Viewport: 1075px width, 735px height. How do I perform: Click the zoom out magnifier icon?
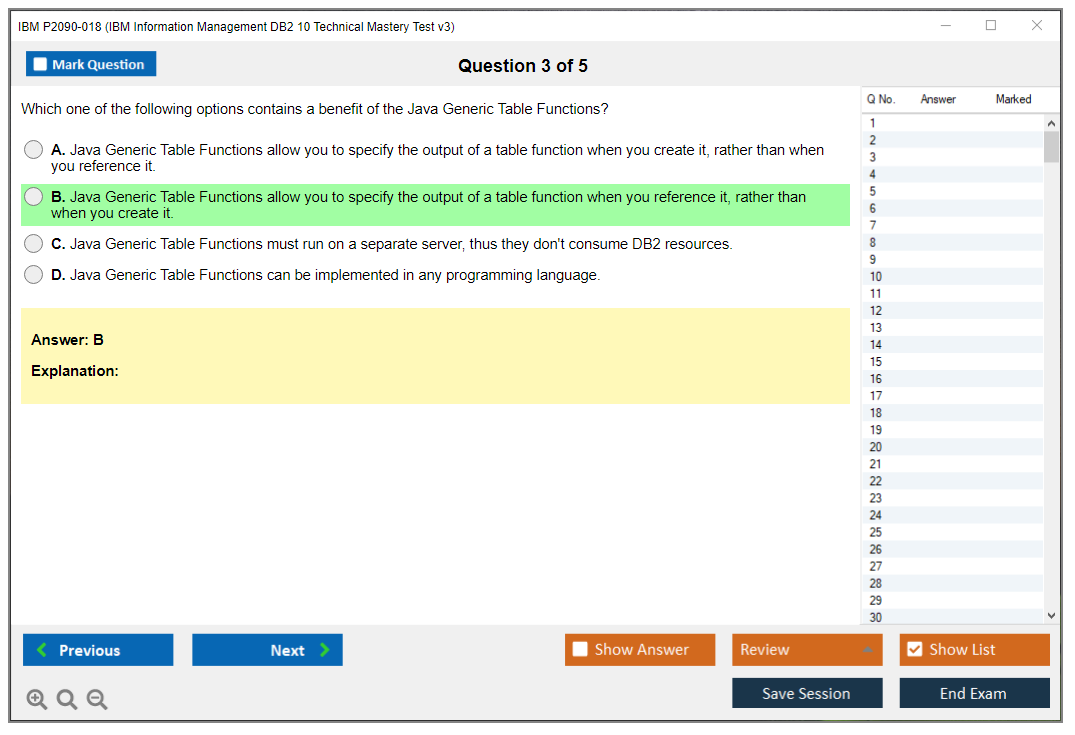[97, 700]
